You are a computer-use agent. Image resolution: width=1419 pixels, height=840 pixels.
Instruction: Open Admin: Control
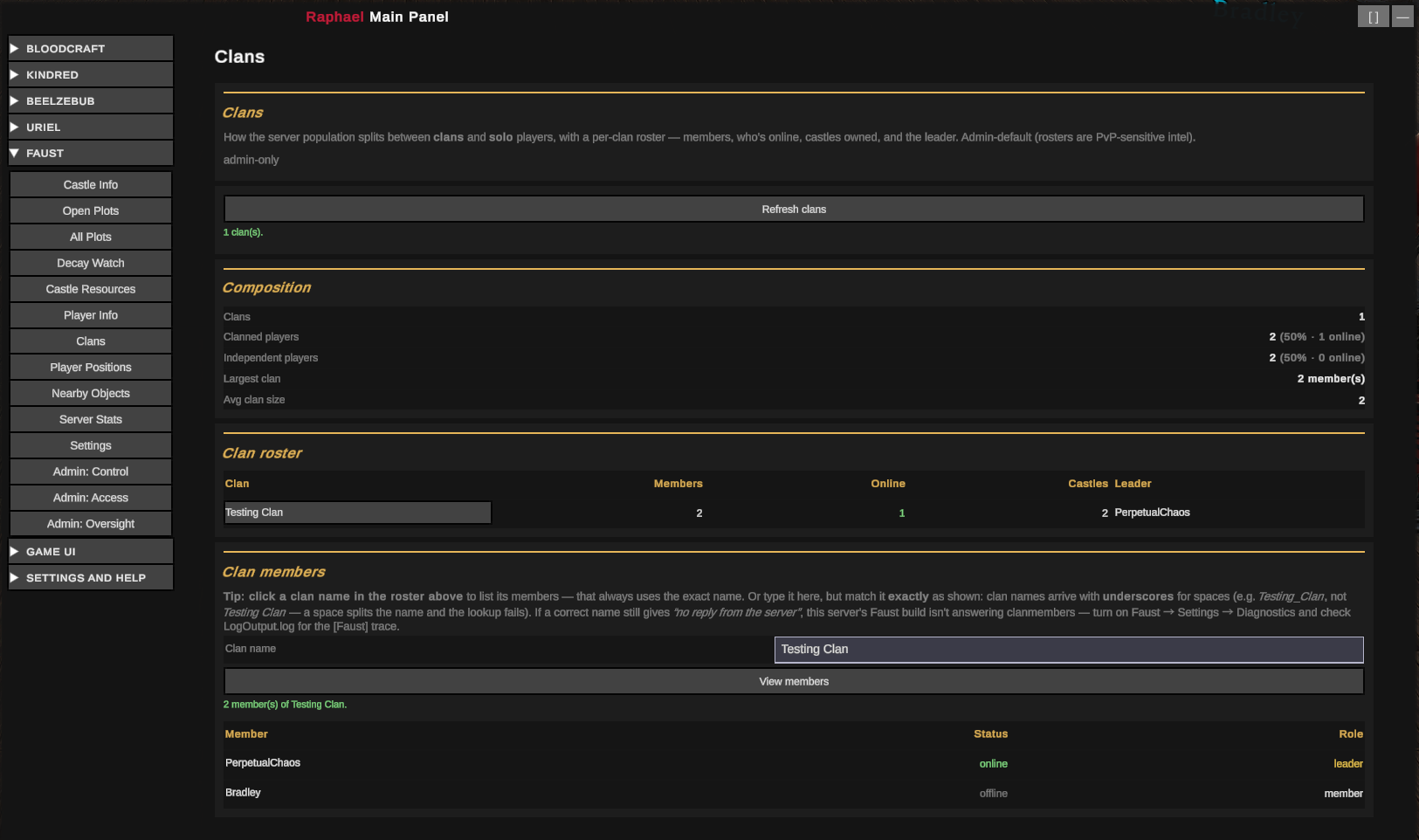click(x=91, y=472)
